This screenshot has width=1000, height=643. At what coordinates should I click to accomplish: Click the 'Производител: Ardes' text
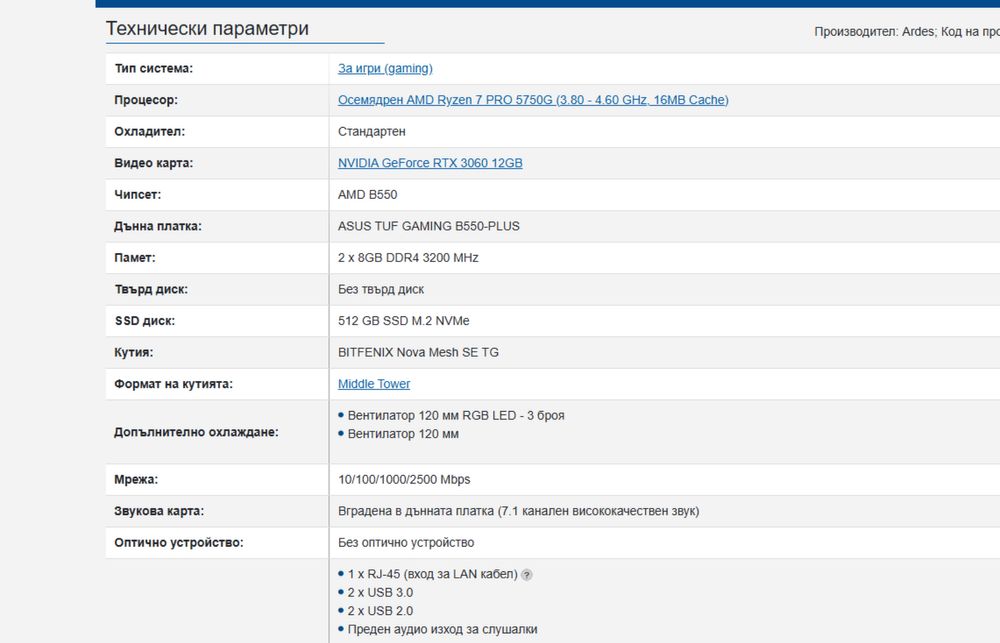pos(874,31)
